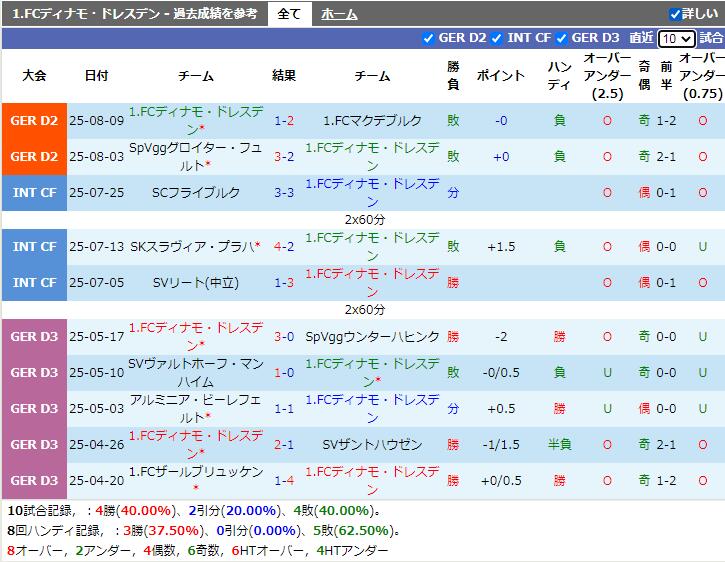Click the 3-2 result on 25-08-03
725x562 pixels.
point(284,157)
